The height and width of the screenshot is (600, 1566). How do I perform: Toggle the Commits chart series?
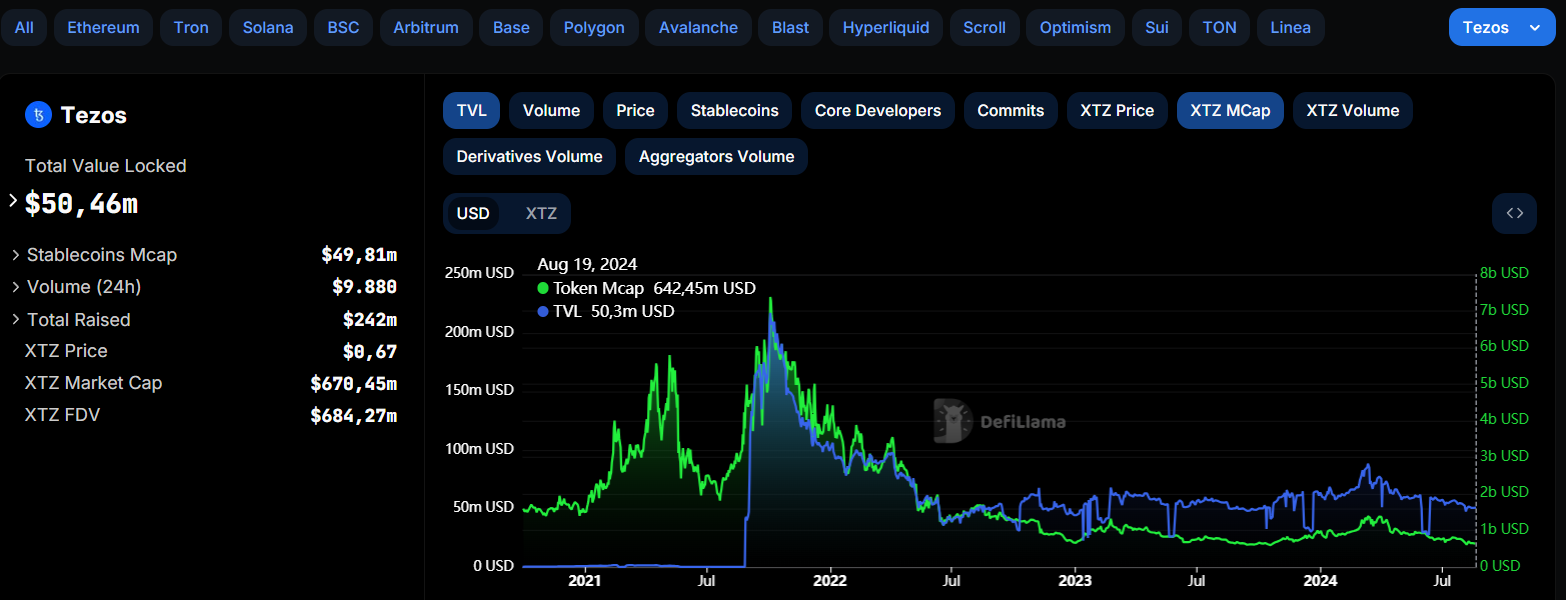pyautogui.click(x=1010, y=110)
